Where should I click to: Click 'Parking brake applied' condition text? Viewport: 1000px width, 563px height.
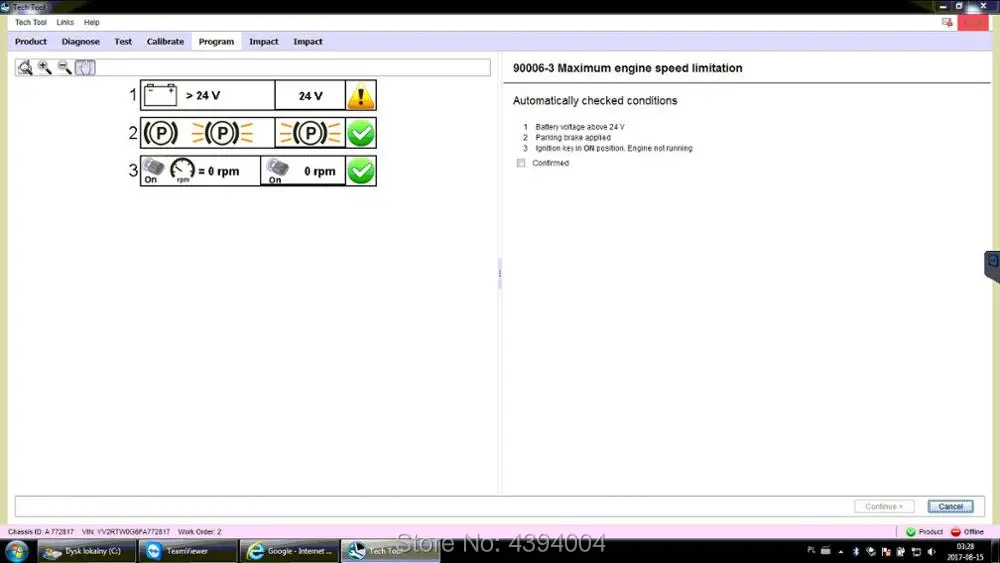pyautogui.click(x=573, y=138)
